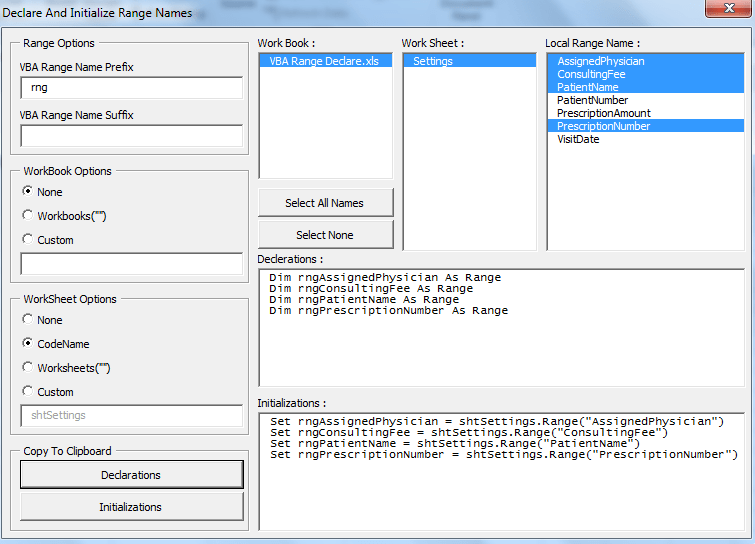Click the Set rngPatientName initialization line
755x544 pixels.
point(455,443)
